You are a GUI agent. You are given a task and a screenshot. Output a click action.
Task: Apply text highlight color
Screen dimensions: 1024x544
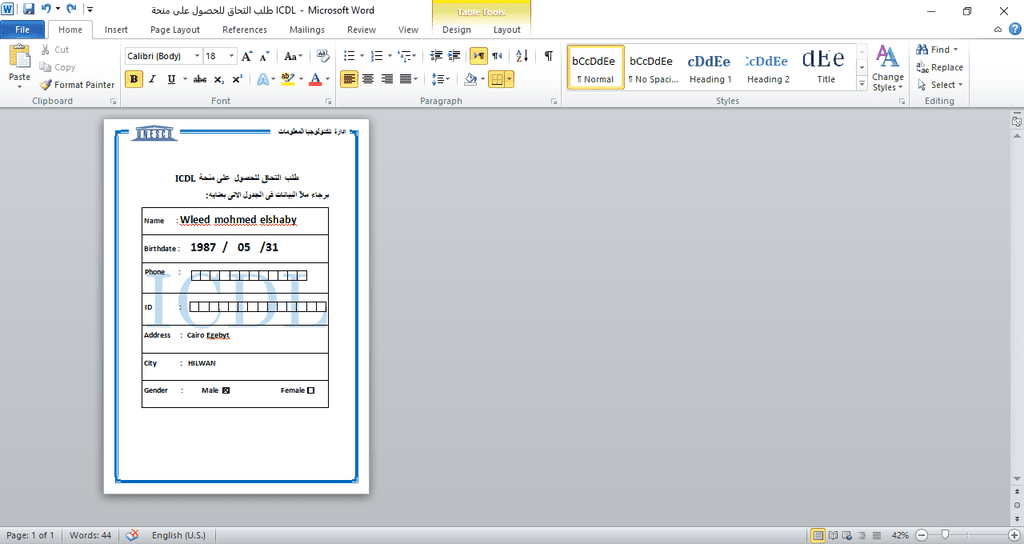tap(288, 79)
